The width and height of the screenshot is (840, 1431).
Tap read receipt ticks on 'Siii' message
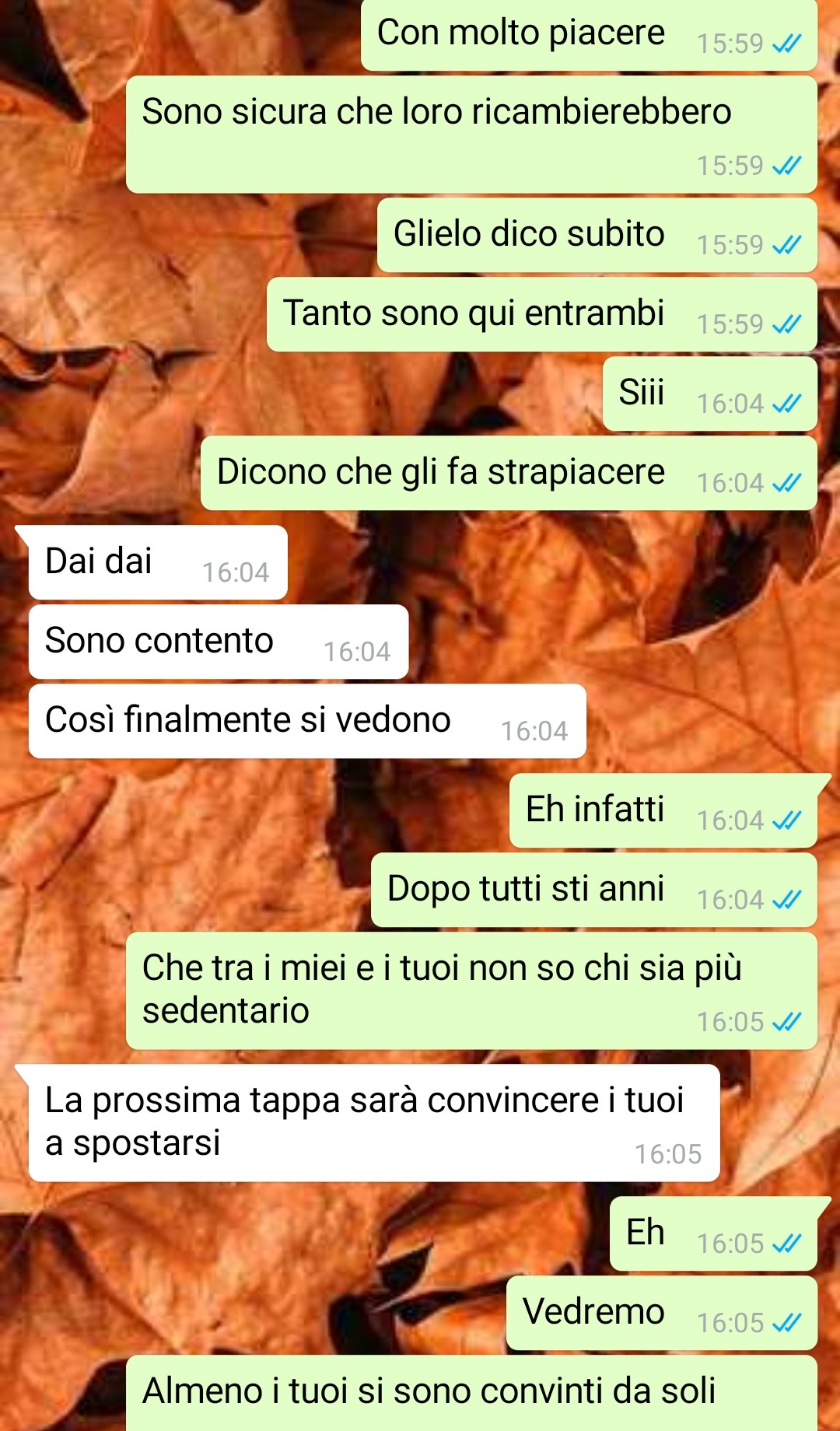(786, 404)
